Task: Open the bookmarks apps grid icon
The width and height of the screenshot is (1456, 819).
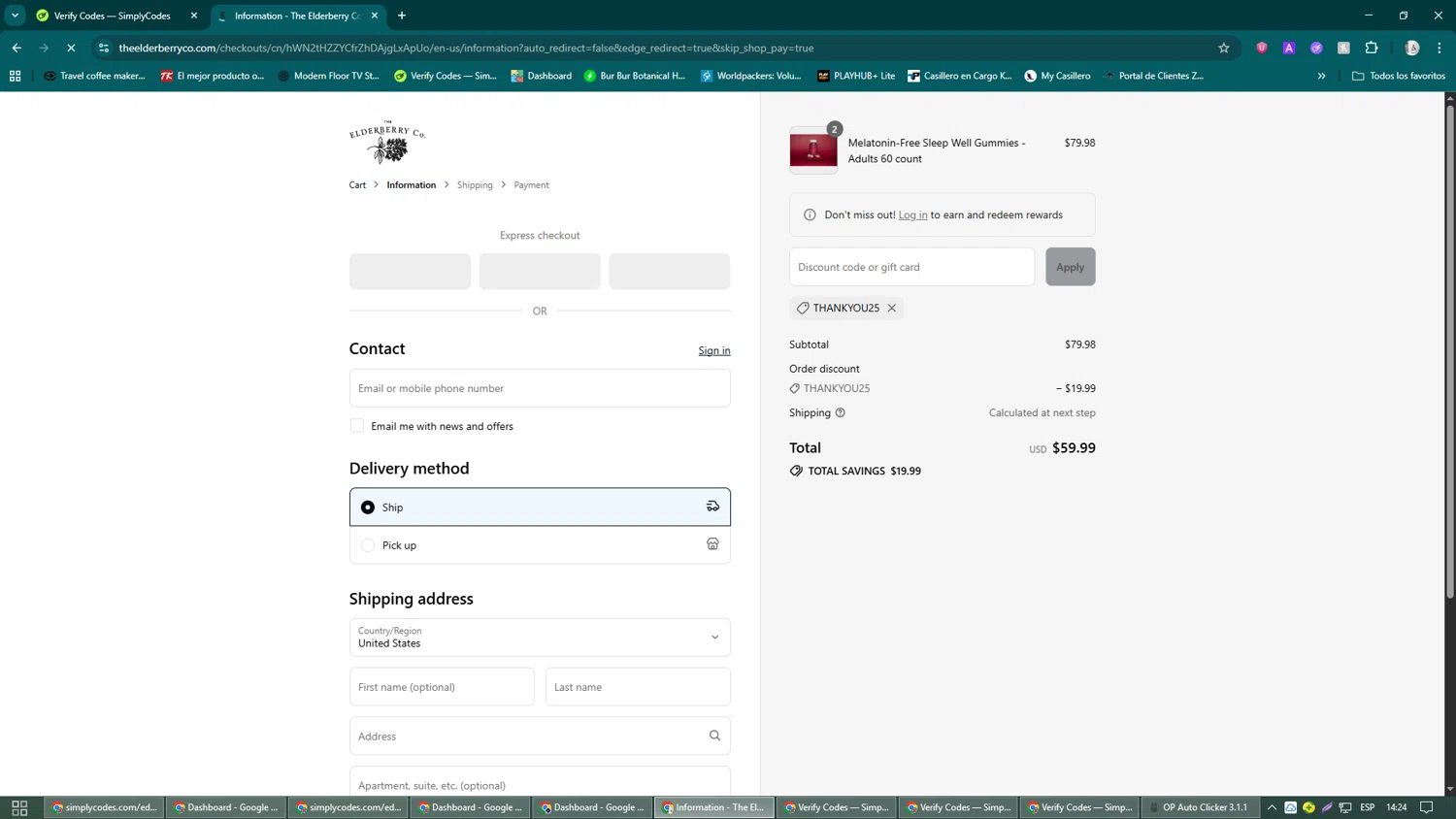Action: point(15,76)
